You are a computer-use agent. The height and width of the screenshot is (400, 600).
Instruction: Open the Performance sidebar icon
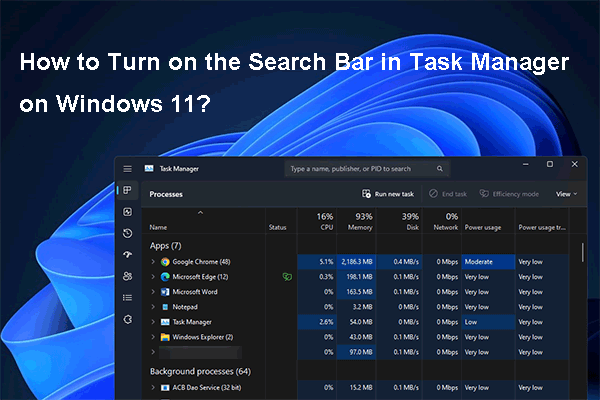tap(127, 212)
